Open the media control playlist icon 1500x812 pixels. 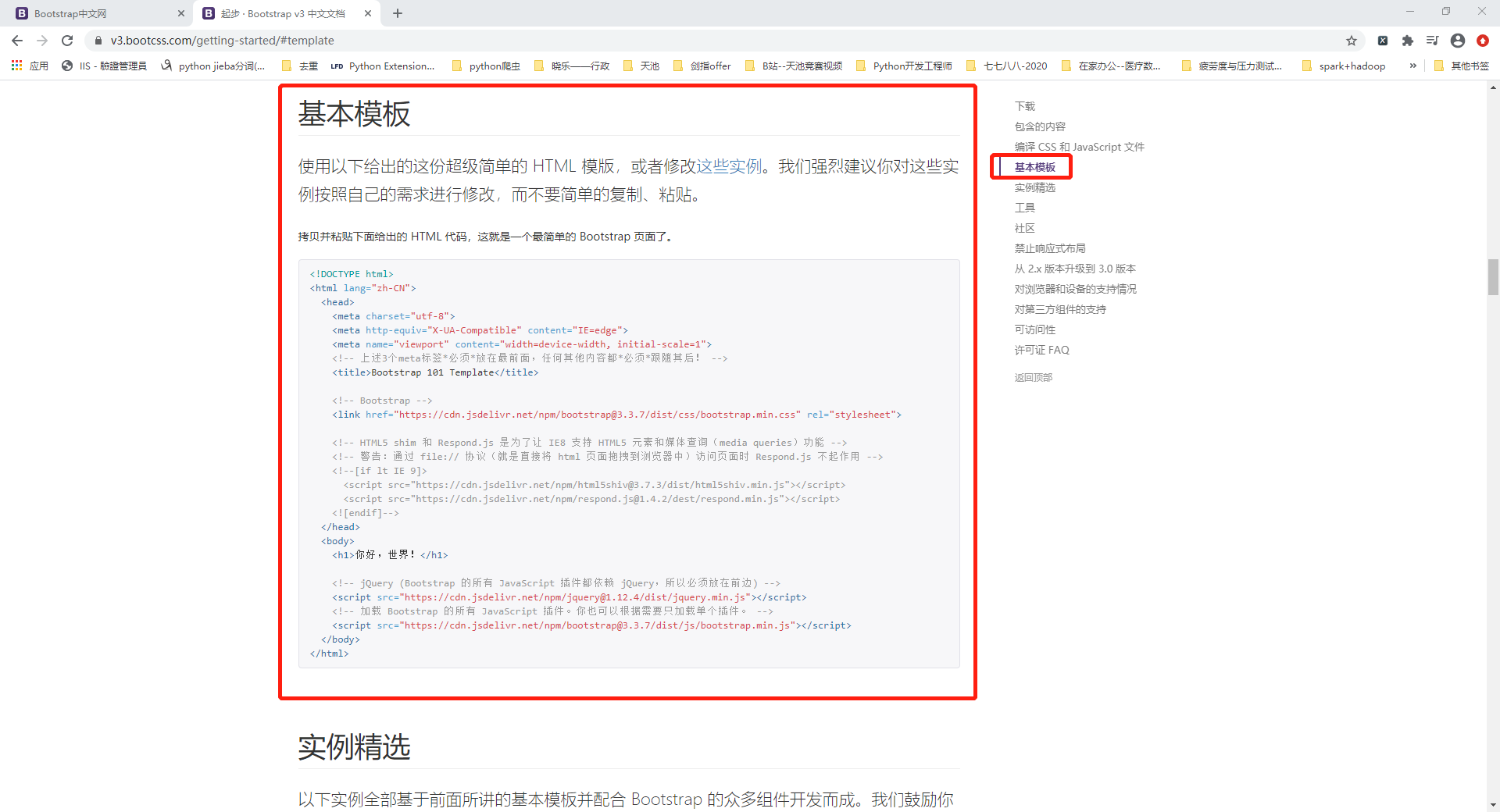[x=1433, y=41]
